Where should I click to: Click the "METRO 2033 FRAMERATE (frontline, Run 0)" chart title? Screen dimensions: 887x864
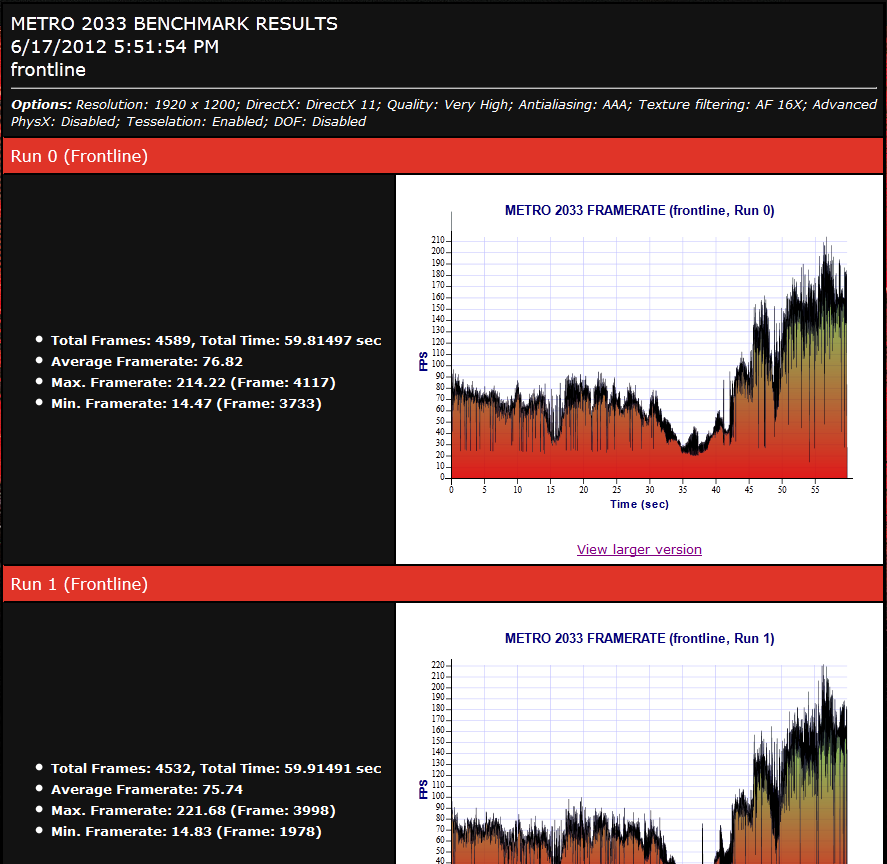(639, 210)
